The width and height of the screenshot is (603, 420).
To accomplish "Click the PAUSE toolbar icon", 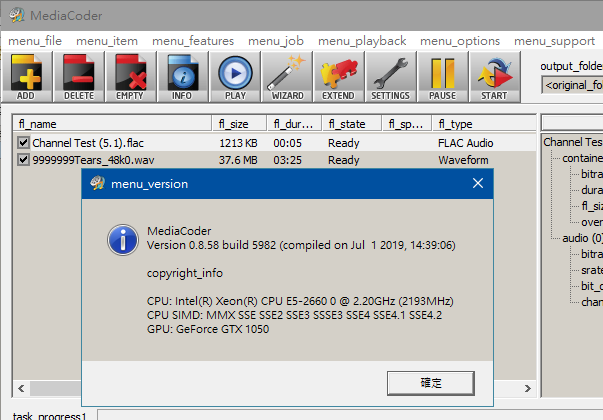I will tap(443, 77).
